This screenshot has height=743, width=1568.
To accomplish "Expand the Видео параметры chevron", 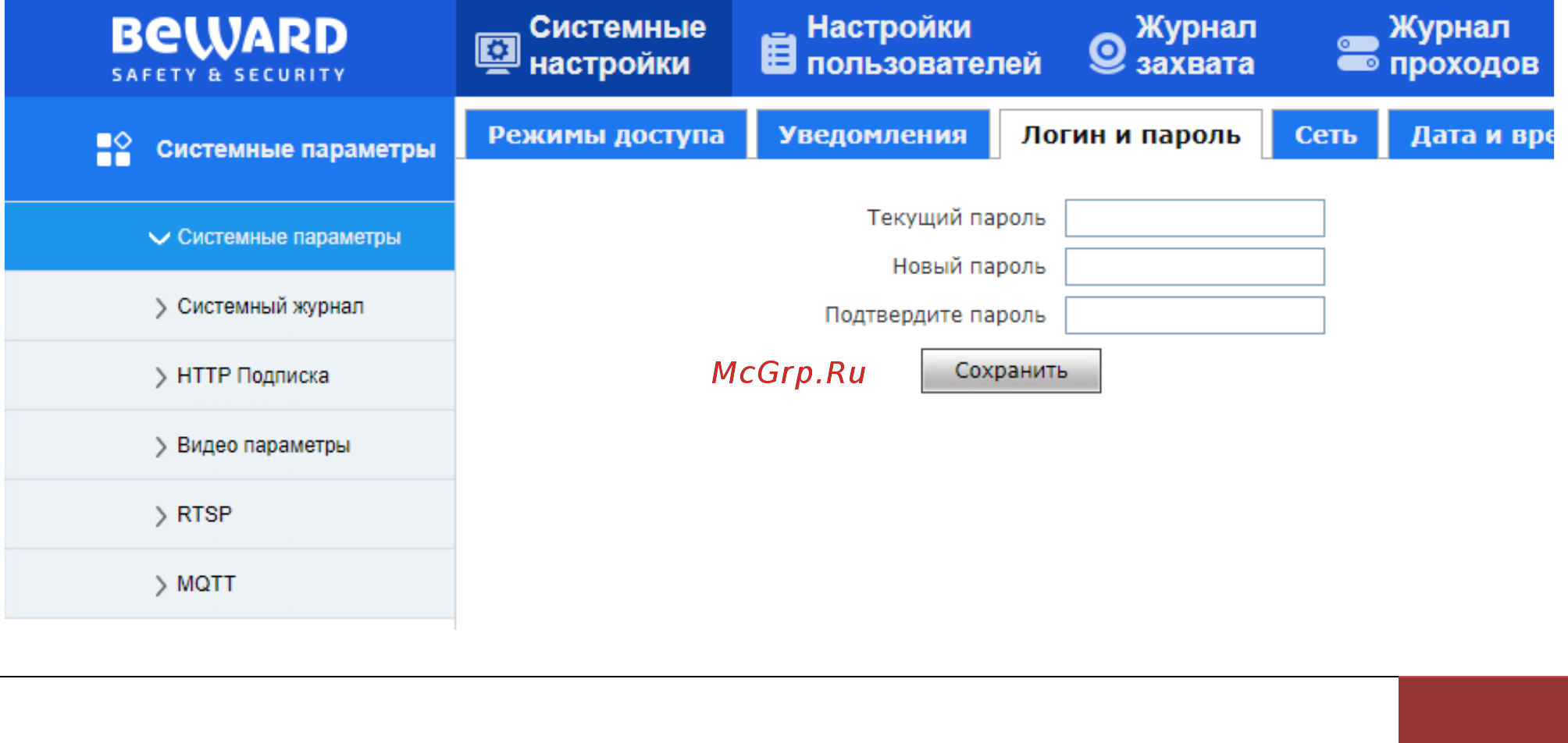I will coord(160,446).
